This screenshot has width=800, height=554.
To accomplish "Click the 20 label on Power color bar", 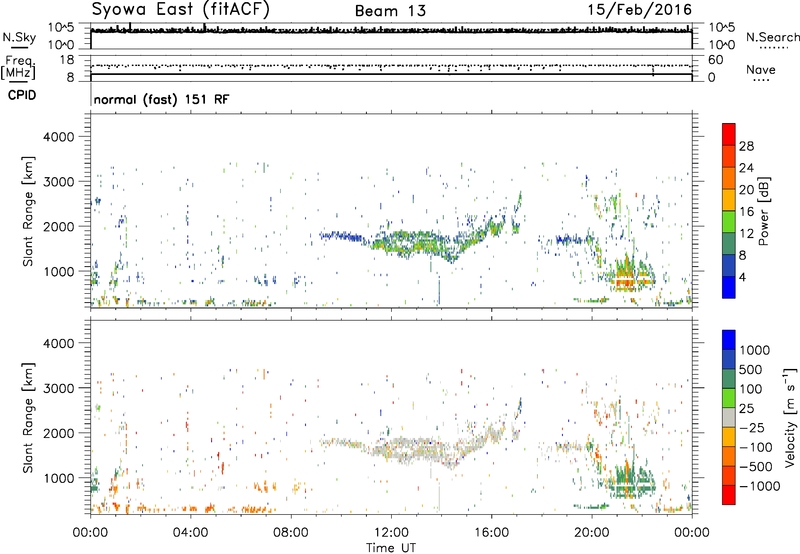I will tap(746, 190).
